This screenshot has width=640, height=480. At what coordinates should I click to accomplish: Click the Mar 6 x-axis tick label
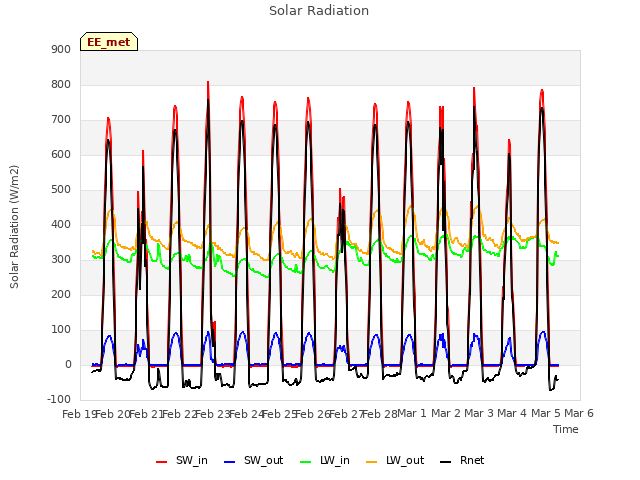pyautogui.click(x=579, y=414)
